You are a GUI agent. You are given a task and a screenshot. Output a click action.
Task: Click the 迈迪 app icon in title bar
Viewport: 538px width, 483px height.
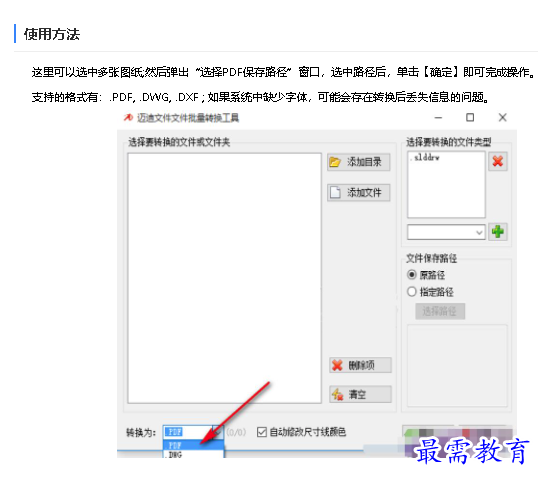128,118
